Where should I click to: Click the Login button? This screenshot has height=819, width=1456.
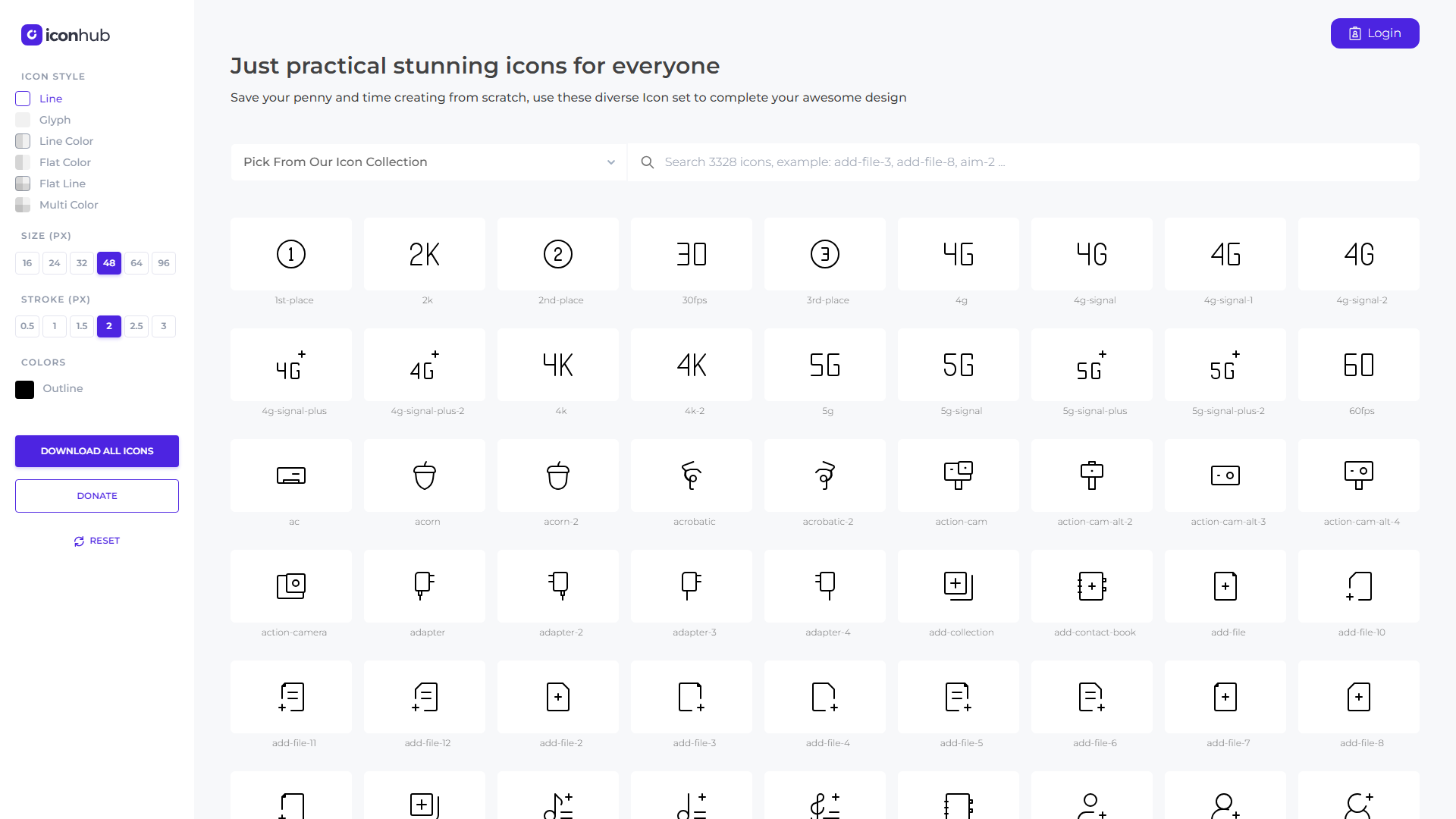(1375, 33)
